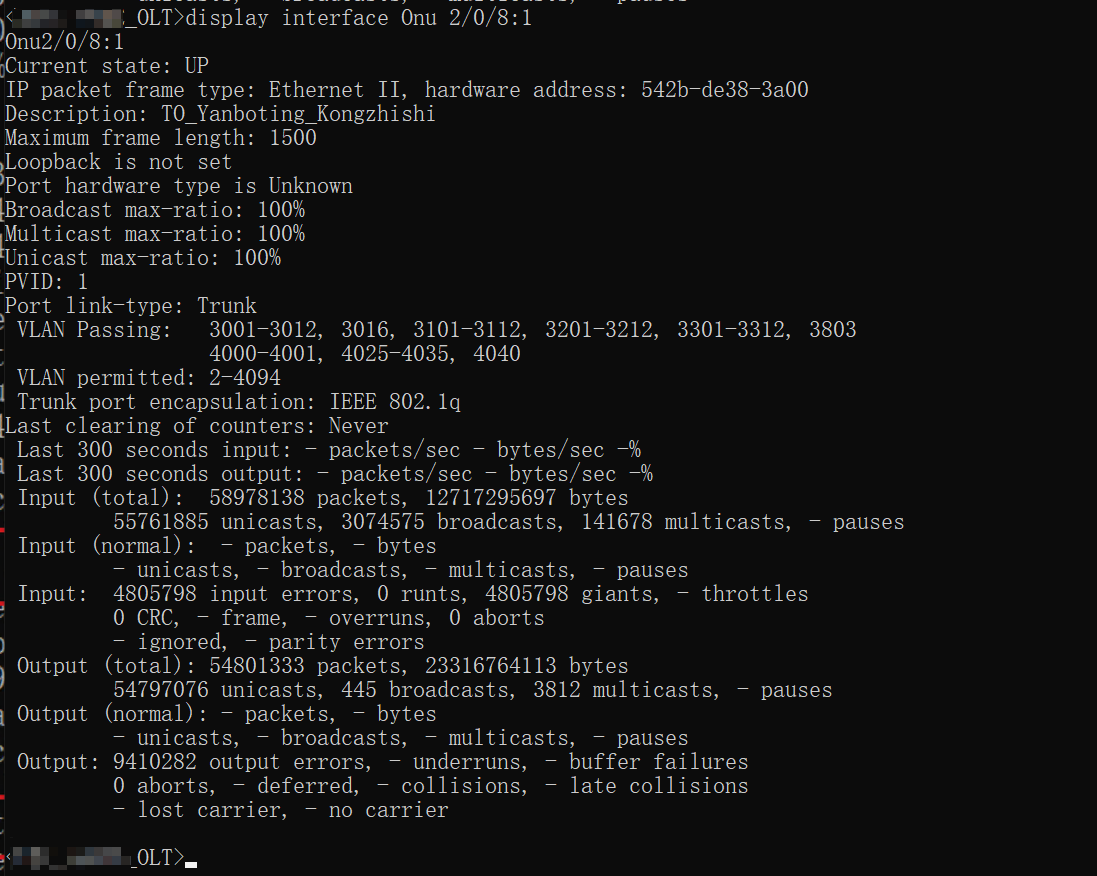1097x876 pixels.
Task: Click the "display interface Onu 2/0/8:1" command text
Action: tap(358, 18)
